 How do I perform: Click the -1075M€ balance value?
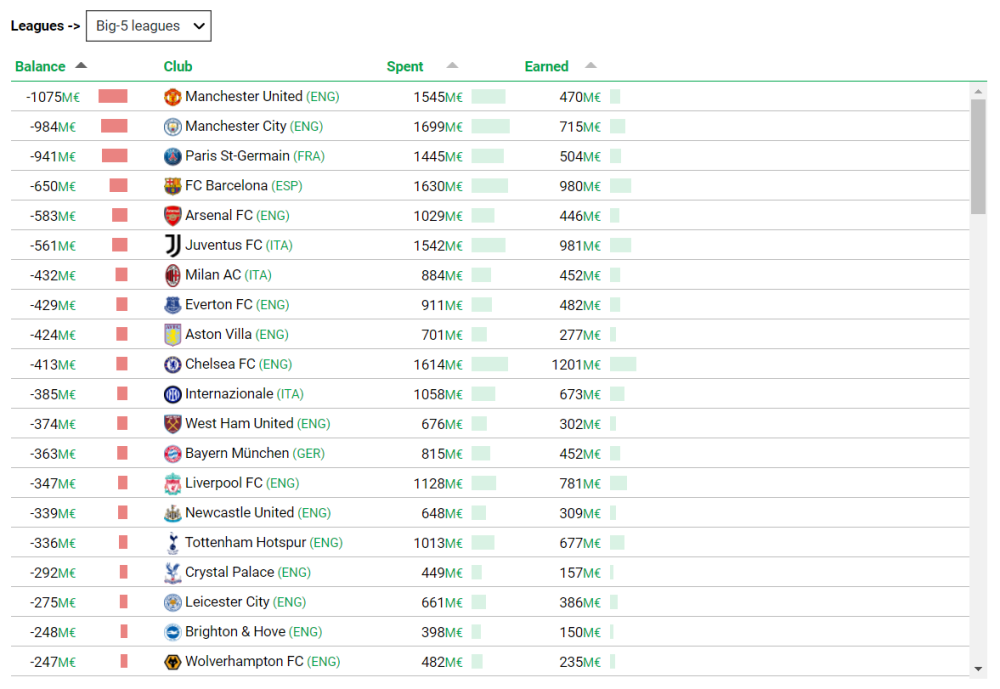tap(53, 97)
